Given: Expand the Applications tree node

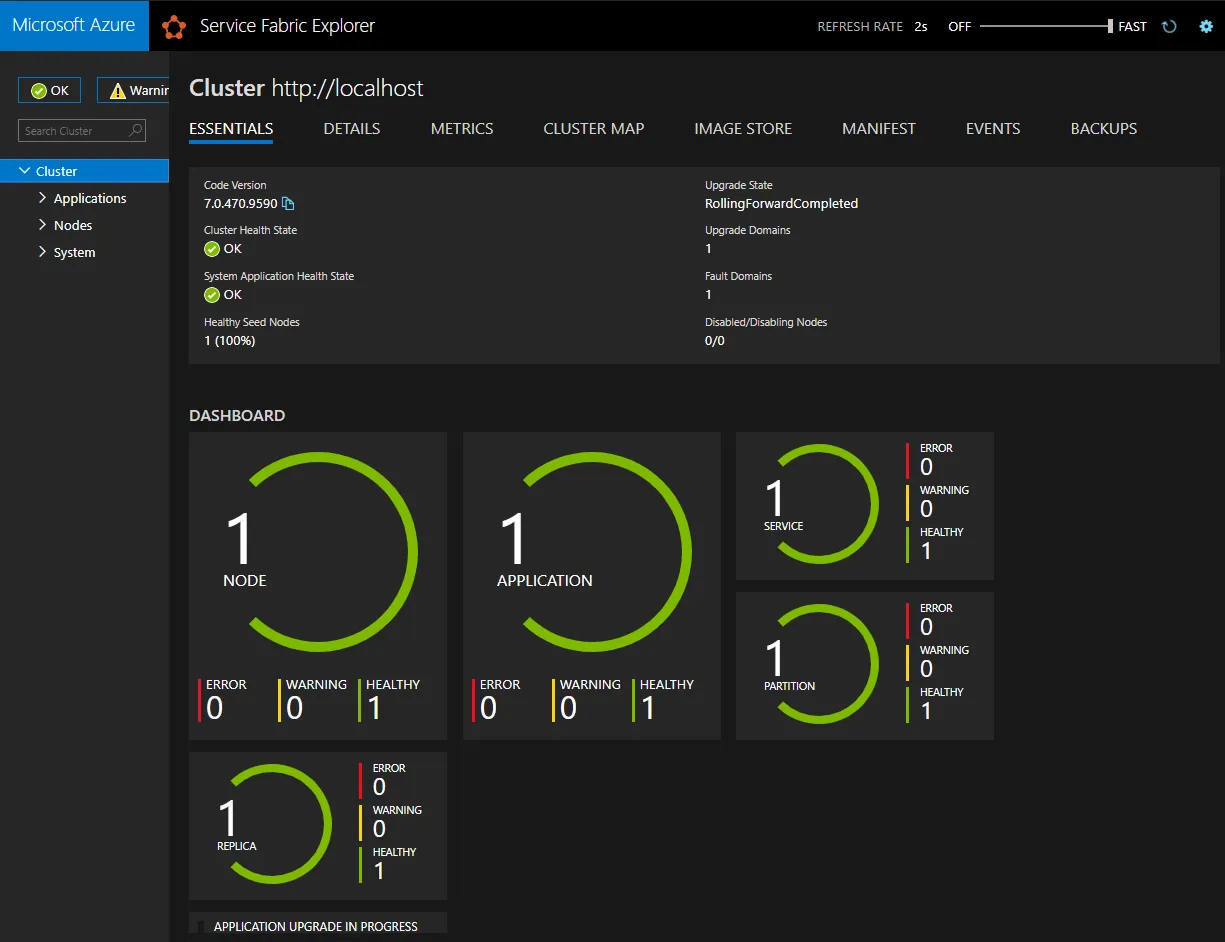Looking at the screenshot, I should pos(43,198).
